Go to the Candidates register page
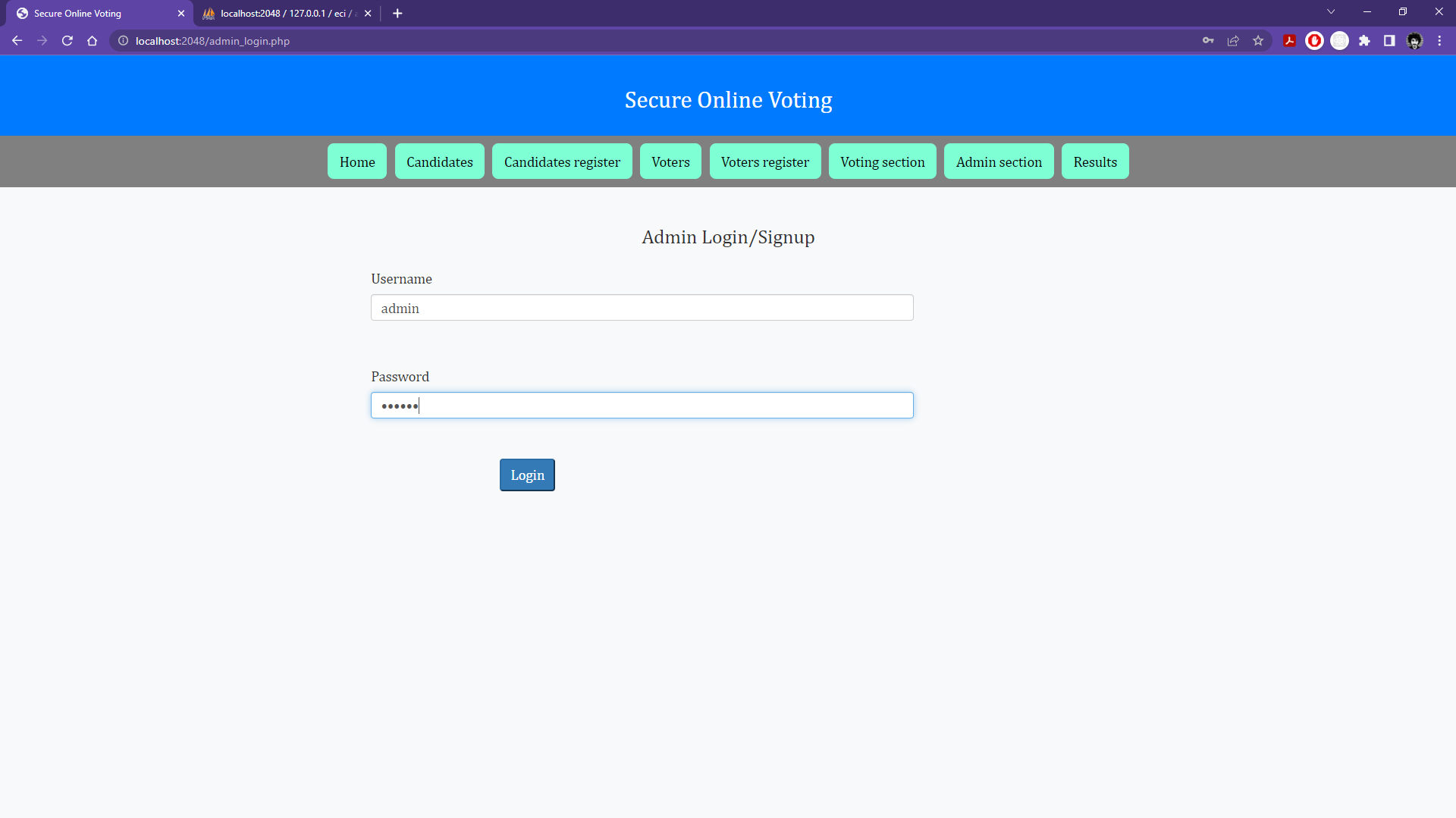The height and width of the screenshot is (818, 1456). pyautogui.click(x=561, y=161)
